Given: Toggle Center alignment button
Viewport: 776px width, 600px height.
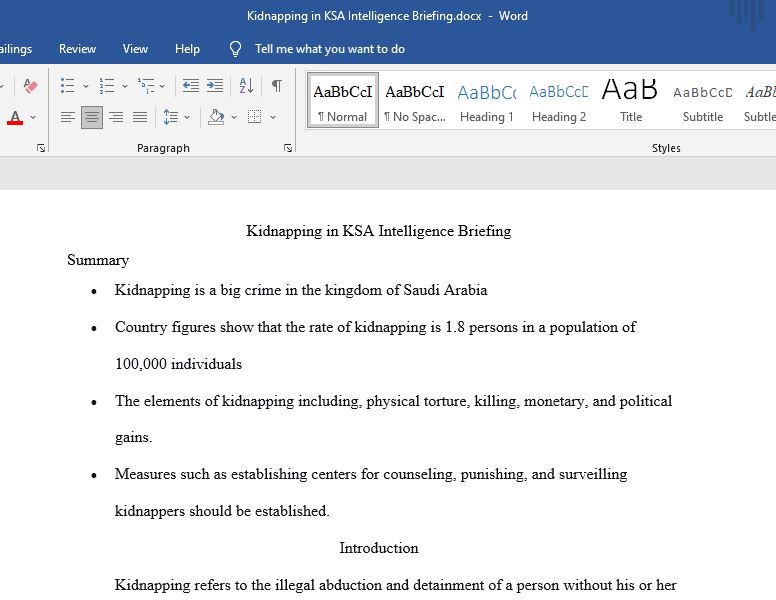Looking at the screenshot, I should [x=92, y=117].
